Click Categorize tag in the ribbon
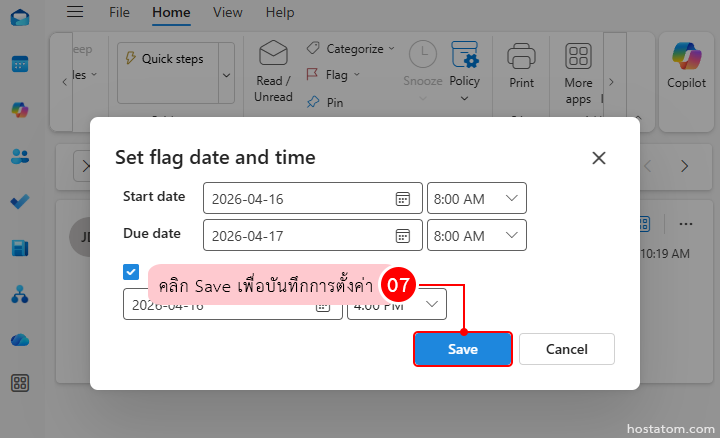 pos(350,49)
